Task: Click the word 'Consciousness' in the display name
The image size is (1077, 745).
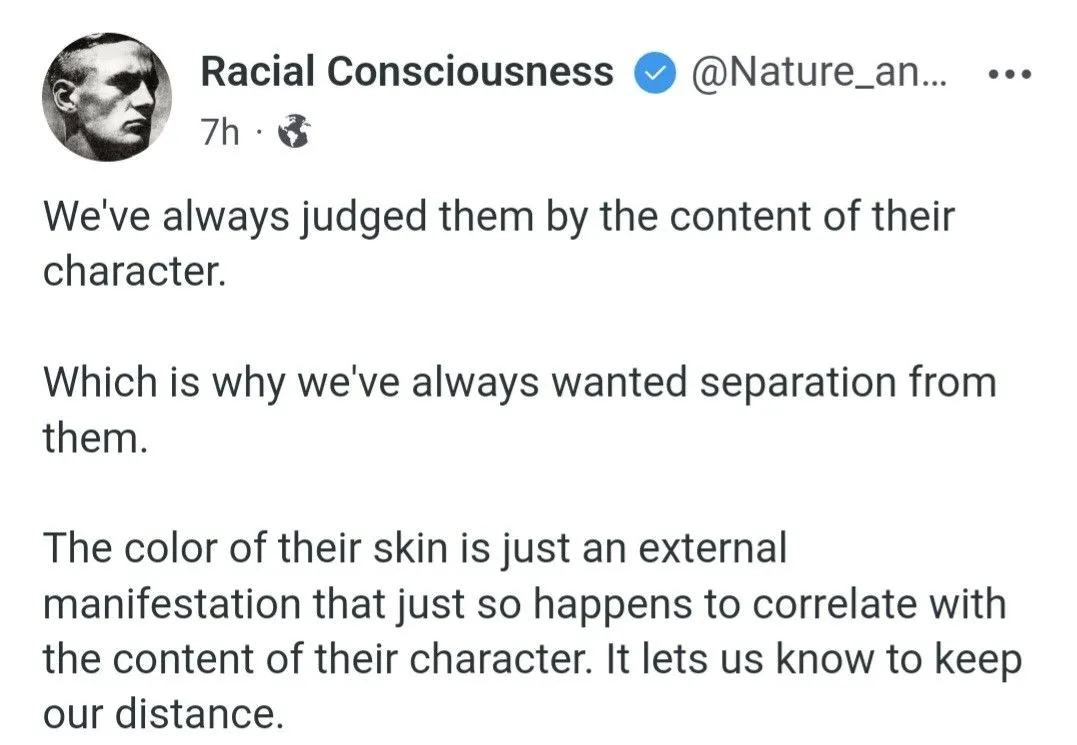Action: 470,72
